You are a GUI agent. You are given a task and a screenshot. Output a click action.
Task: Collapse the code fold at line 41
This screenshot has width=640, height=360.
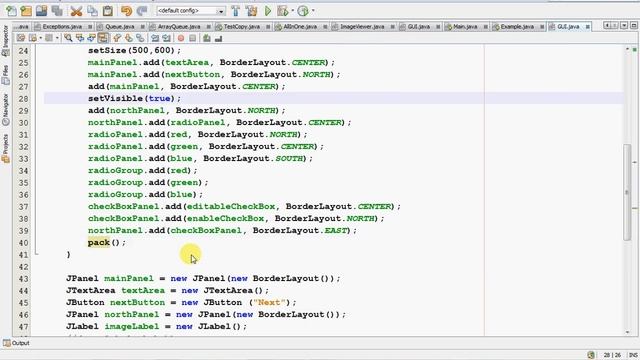pyautogui.click(x=36, y=254)
